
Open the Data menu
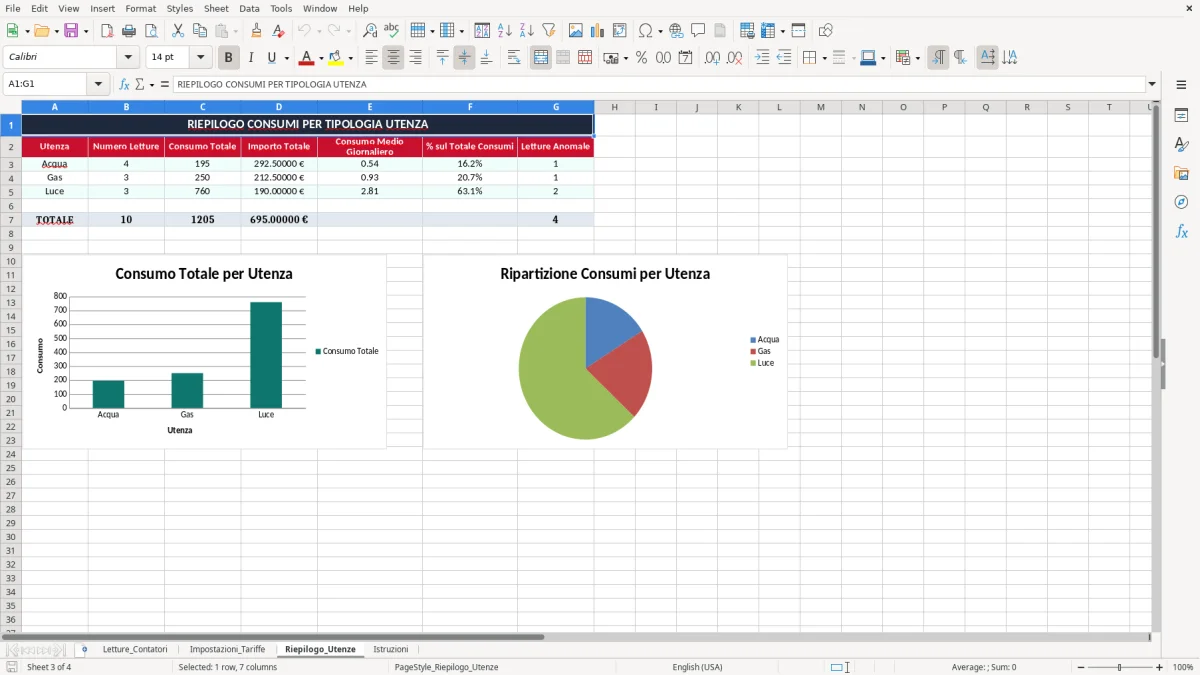pyautogui.click(x=249, y=8)
